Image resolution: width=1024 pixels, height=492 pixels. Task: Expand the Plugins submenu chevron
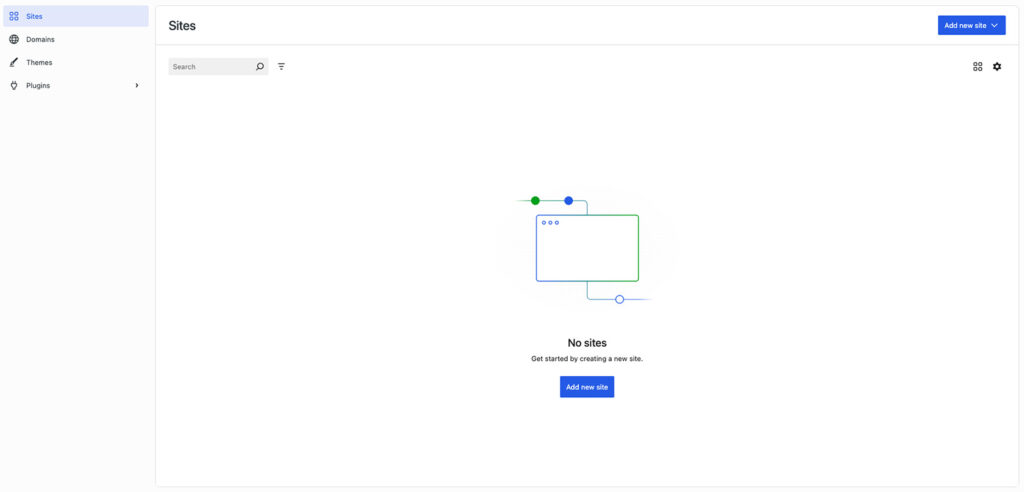click(x=137, y=85)
